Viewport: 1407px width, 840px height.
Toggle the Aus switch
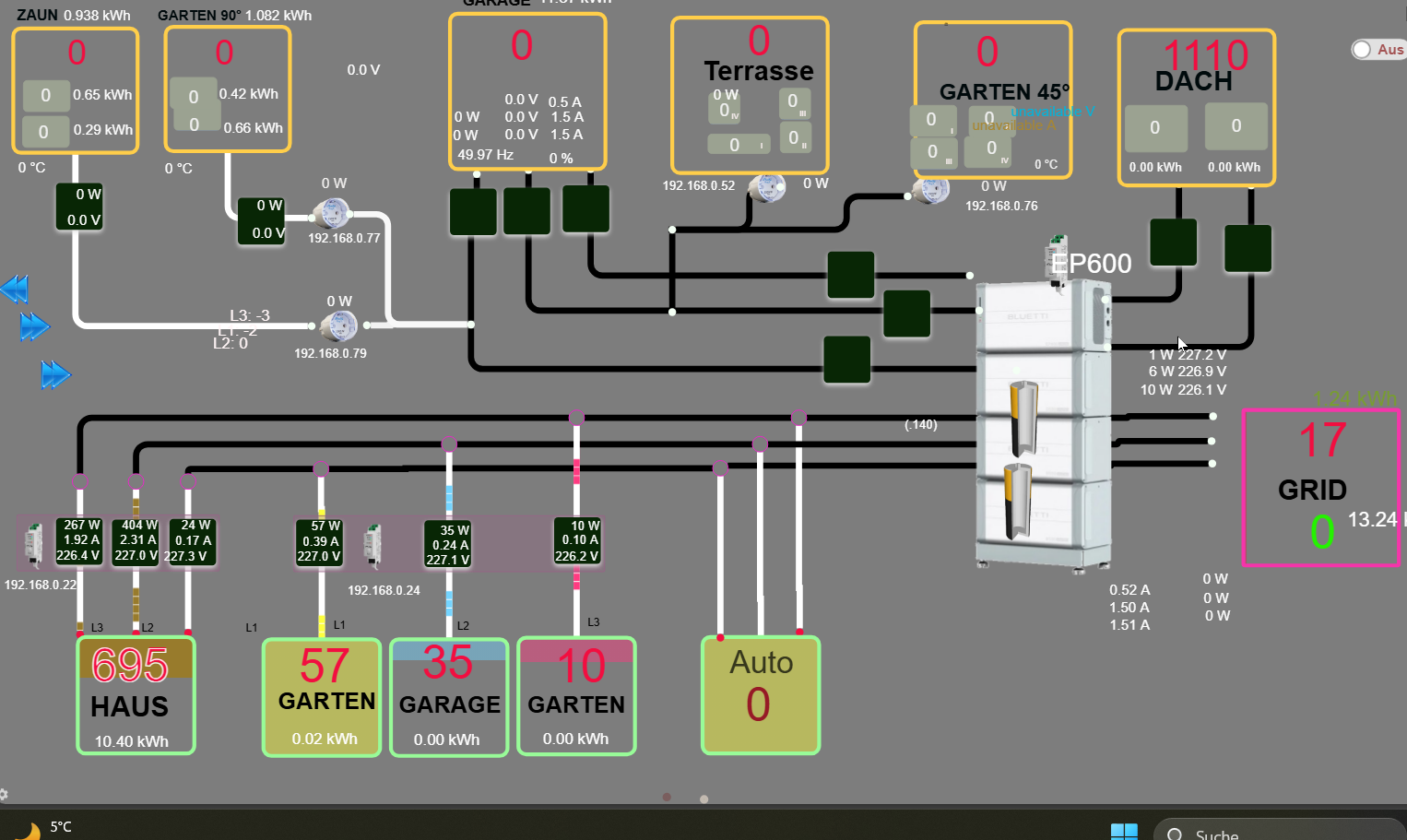1362,50
